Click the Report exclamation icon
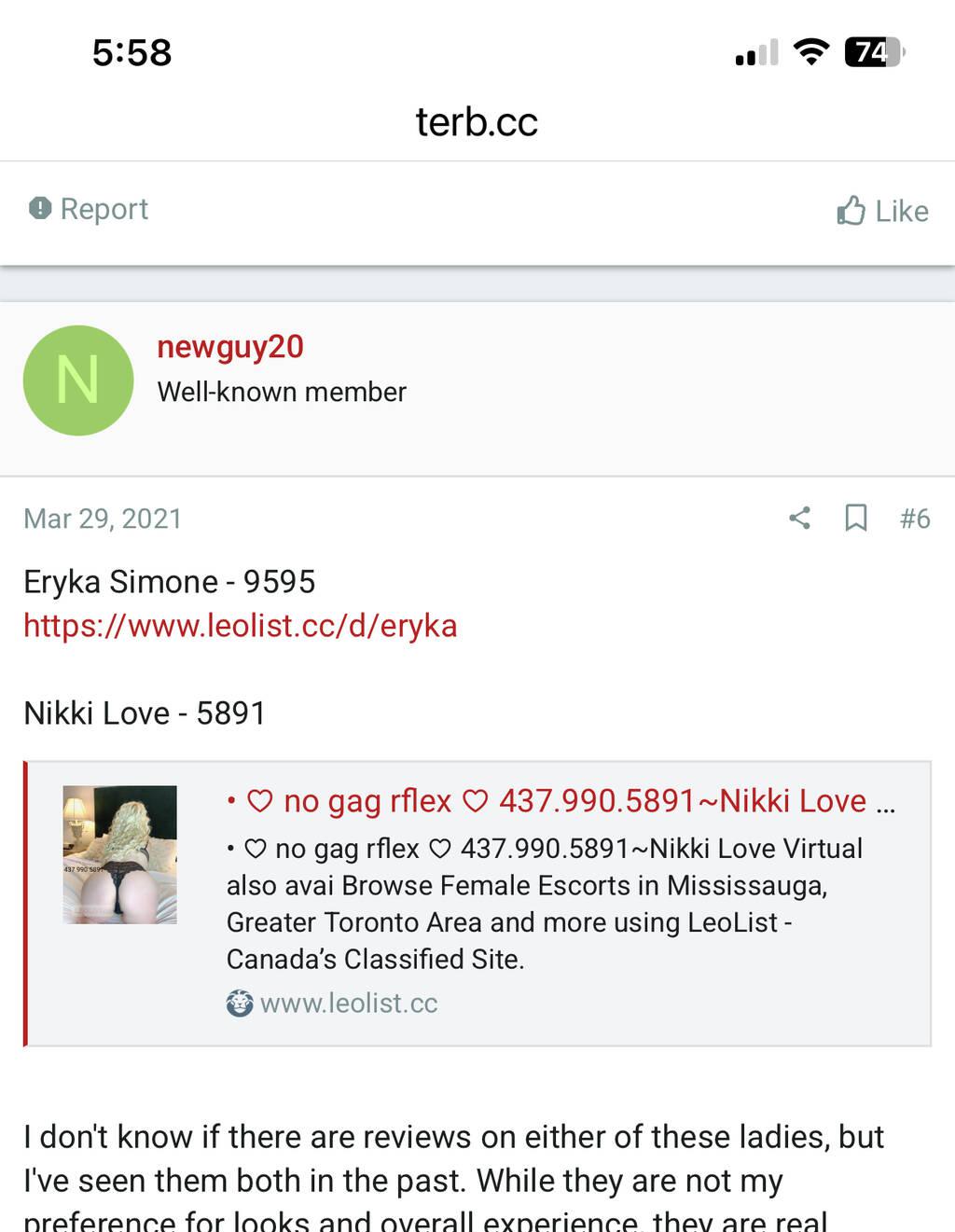The width and height of the screenshot is (955, 1232). tap(40, 208)
